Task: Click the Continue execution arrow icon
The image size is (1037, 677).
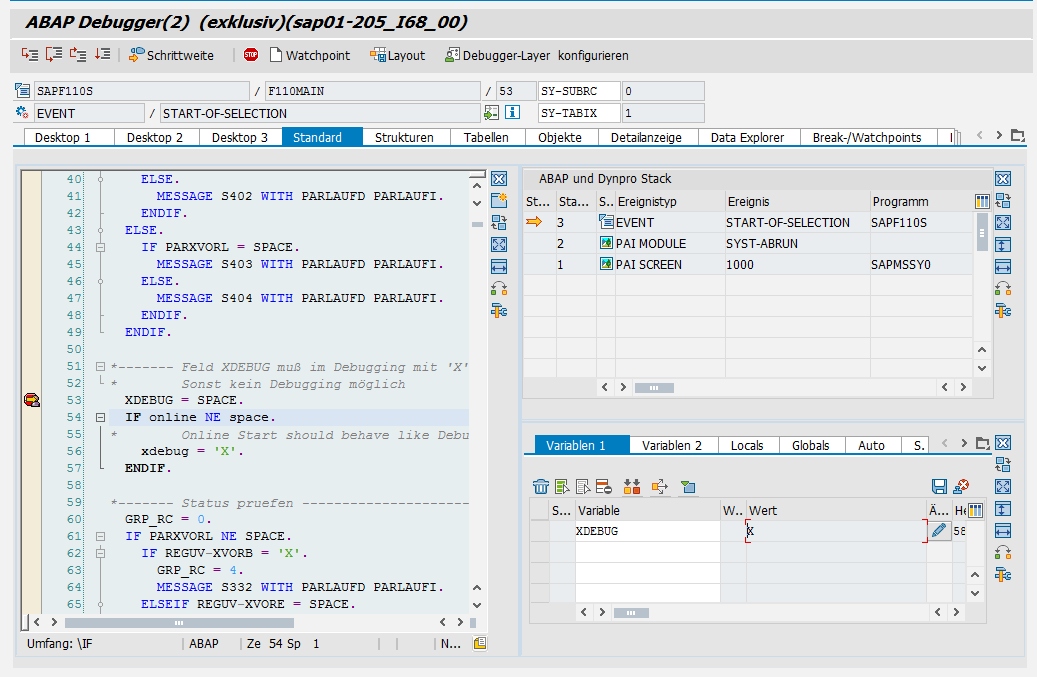Action: click(x=102, y=55)
